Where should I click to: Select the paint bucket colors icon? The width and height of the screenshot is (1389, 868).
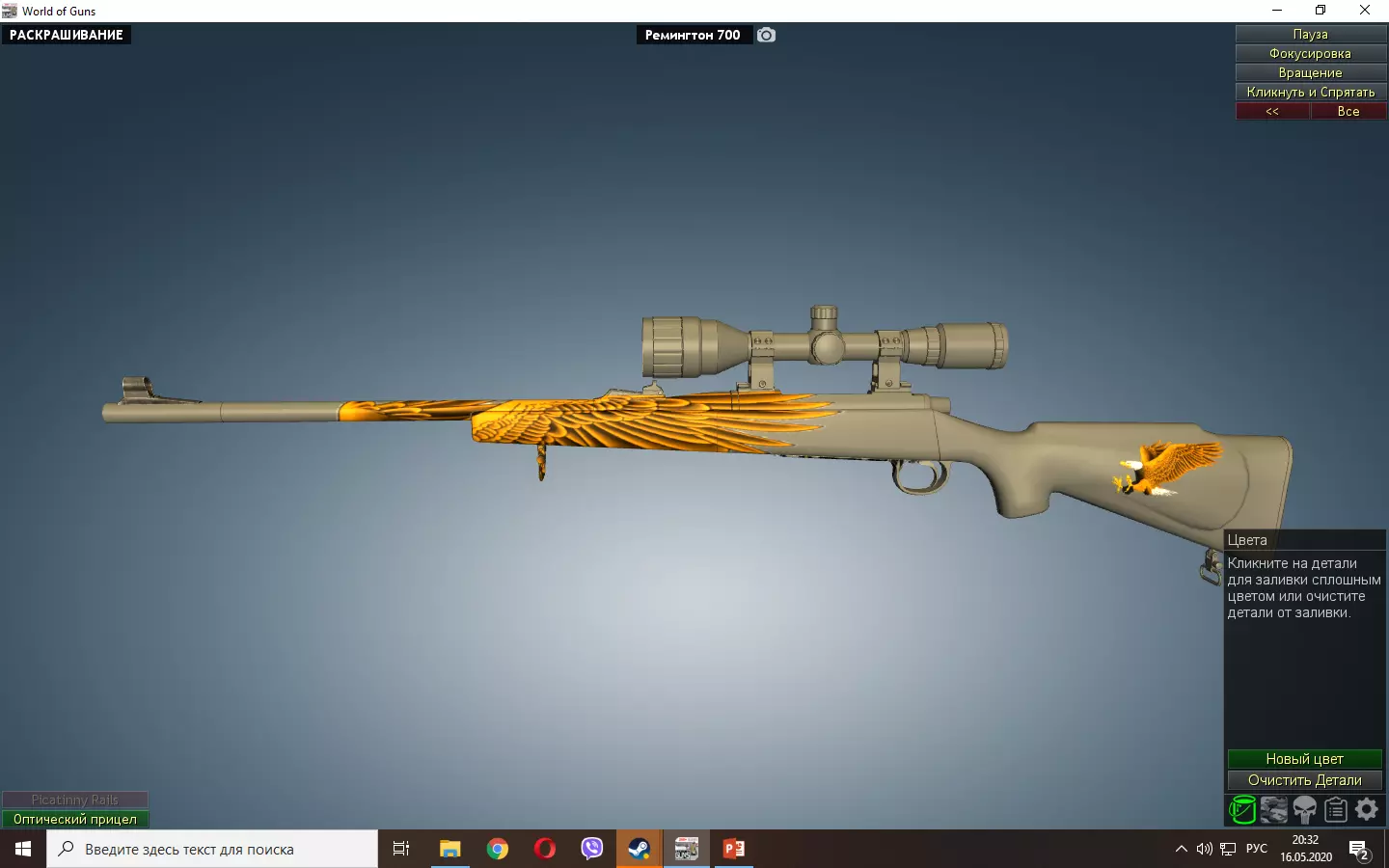coord(1241,809)
